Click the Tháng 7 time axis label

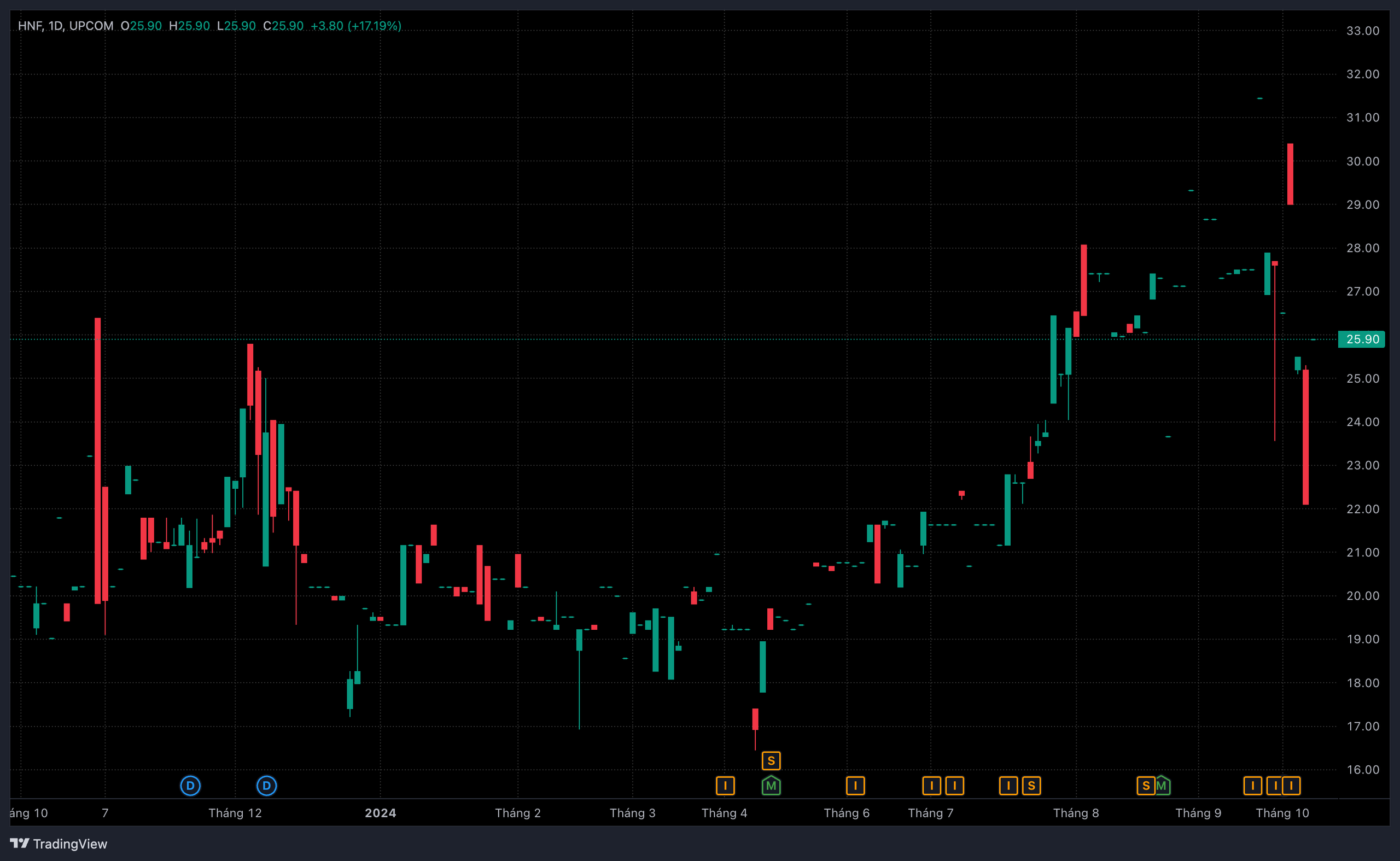pos(931,813)
